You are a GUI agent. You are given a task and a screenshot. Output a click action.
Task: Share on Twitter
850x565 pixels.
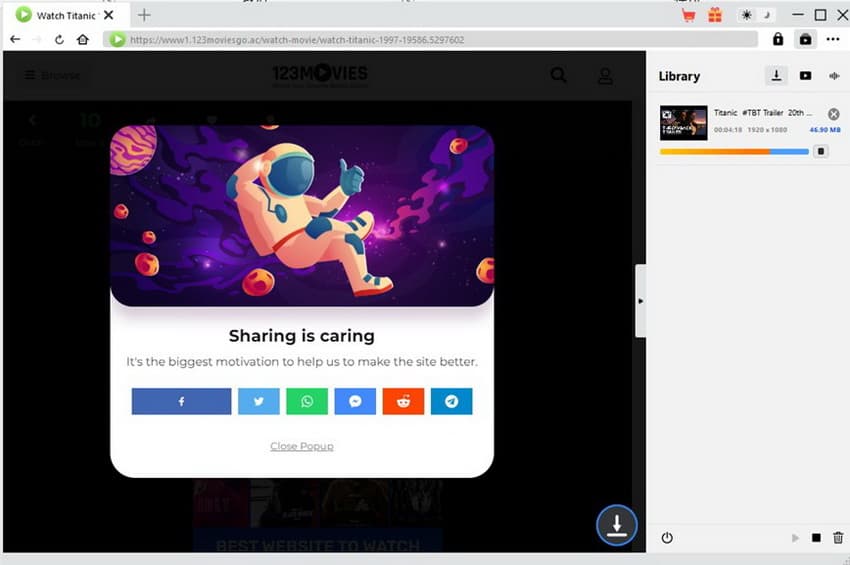point(259,401)
